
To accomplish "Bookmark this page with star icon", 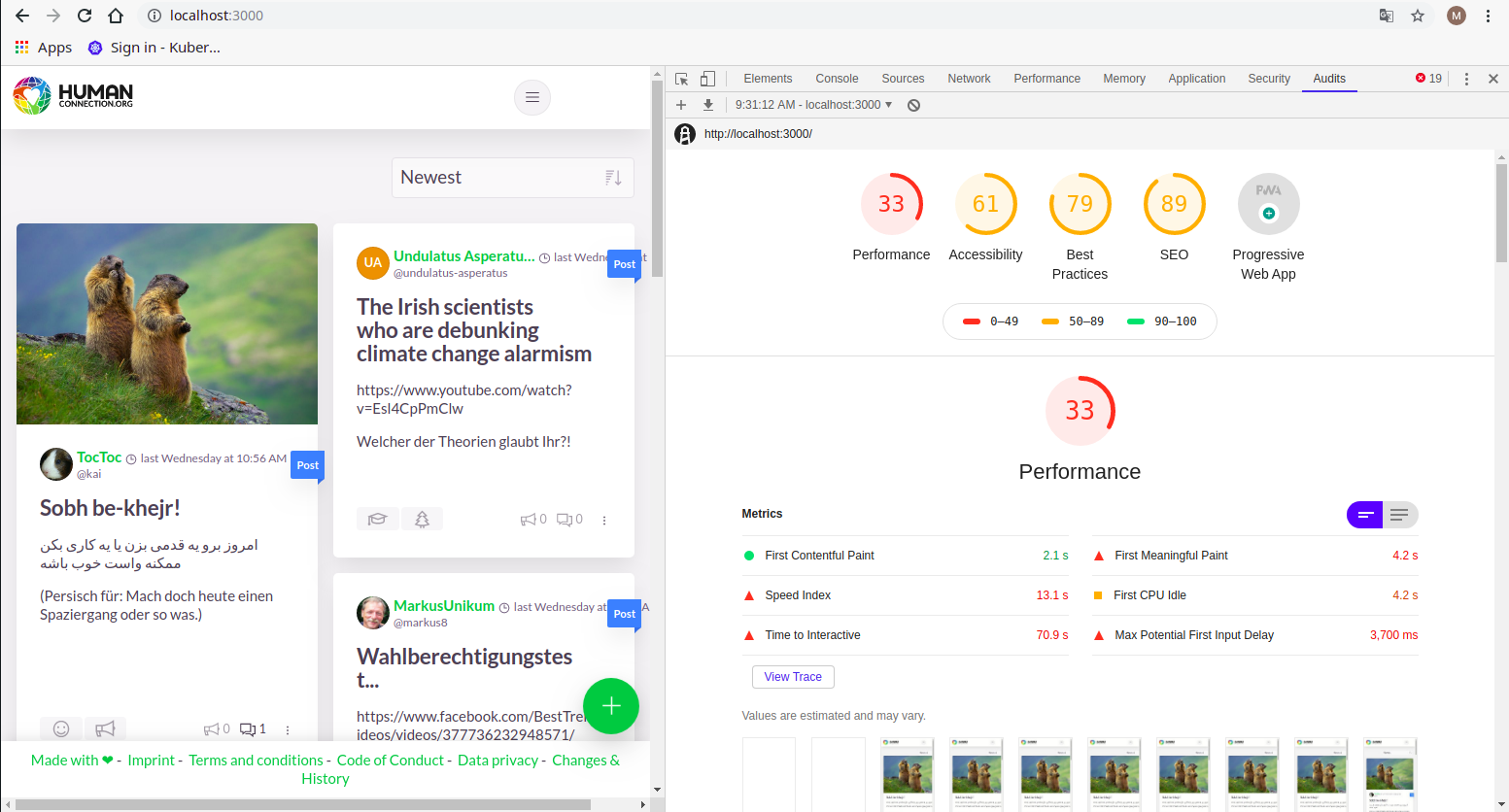I will (1418, 16).
